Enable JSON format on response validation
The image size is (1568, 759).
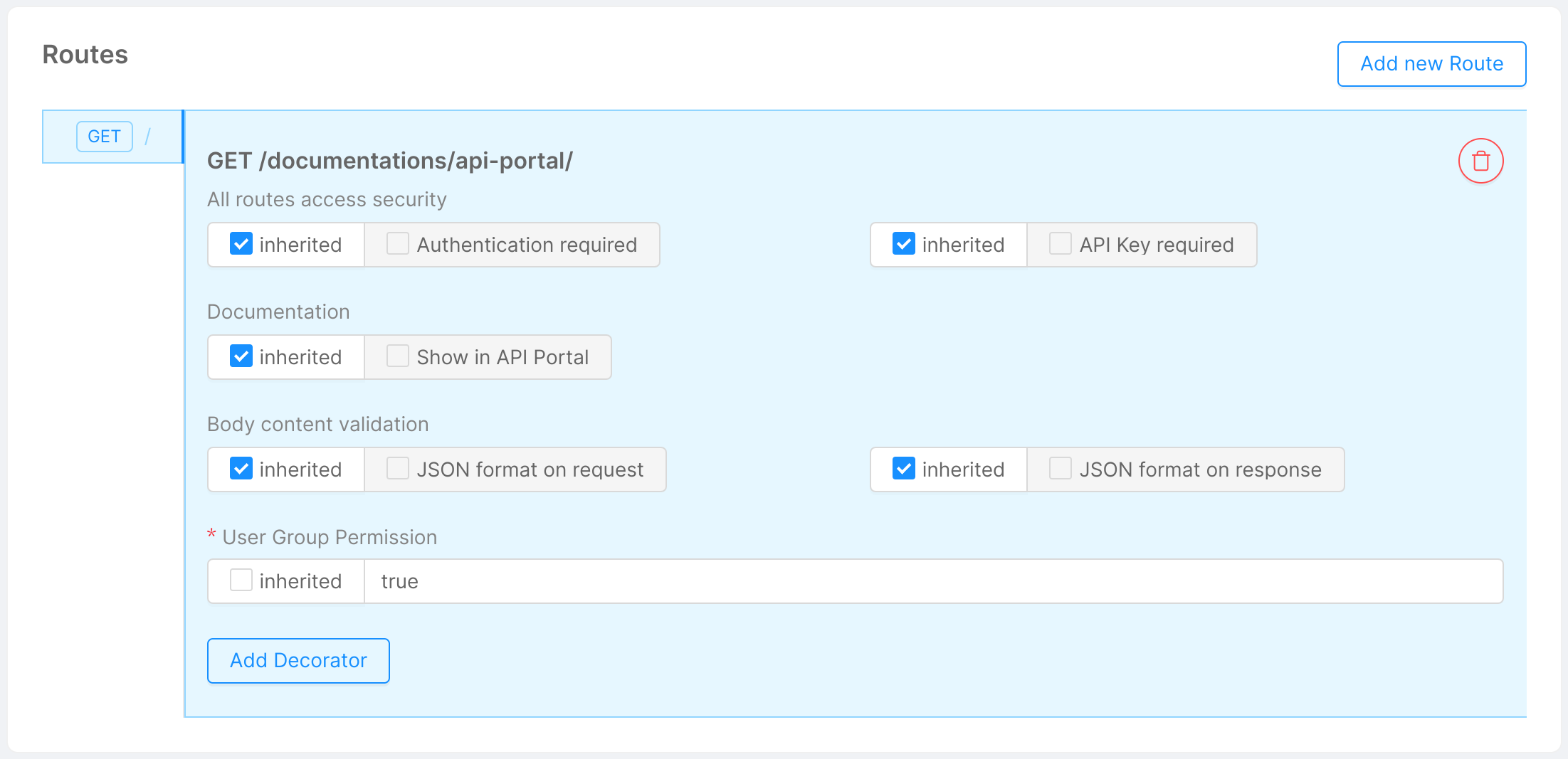(1060, 469)
